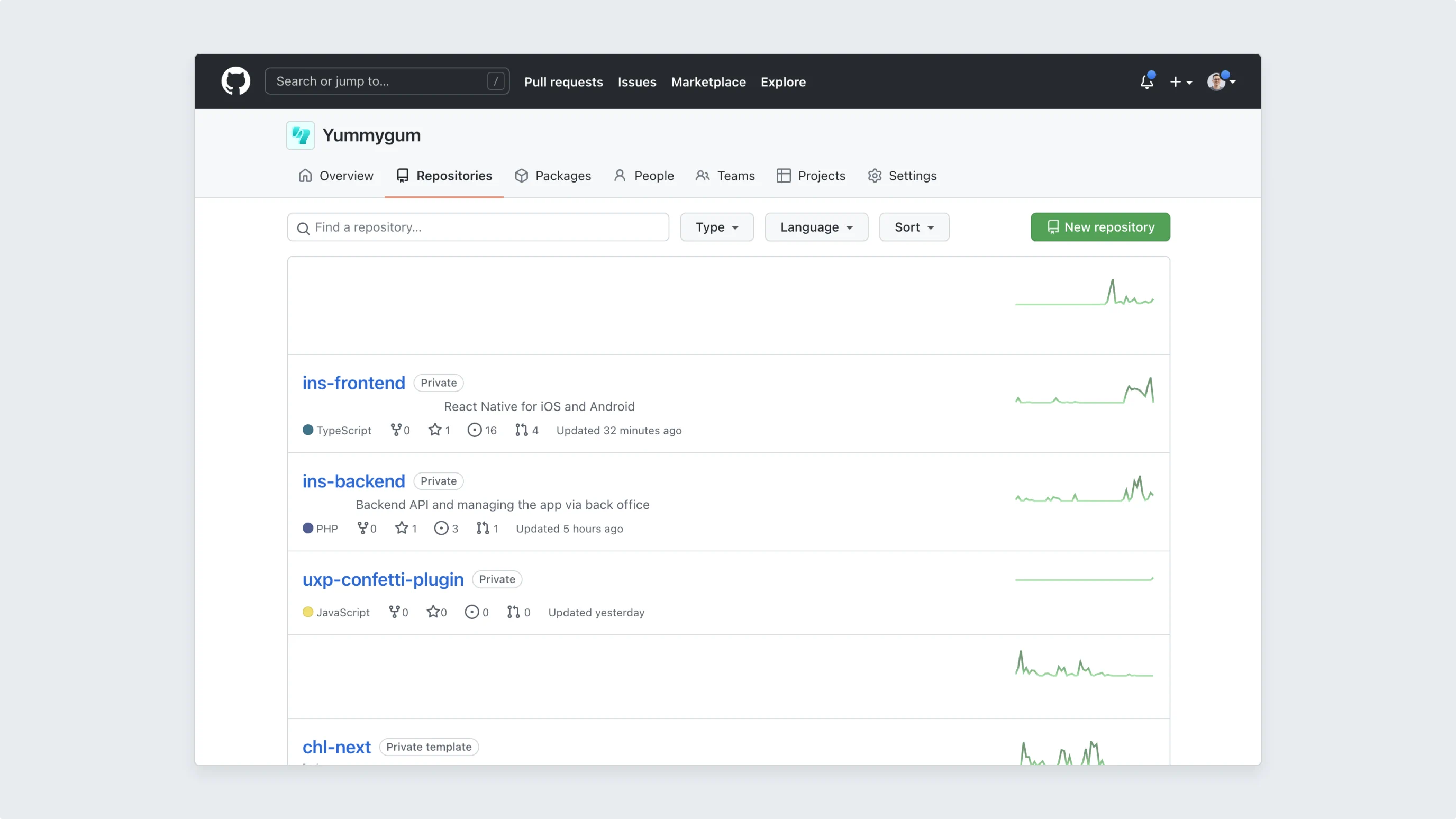Click ins-frontend pull requests icon
Viewport: 1456px width, 819px height.
521,430
